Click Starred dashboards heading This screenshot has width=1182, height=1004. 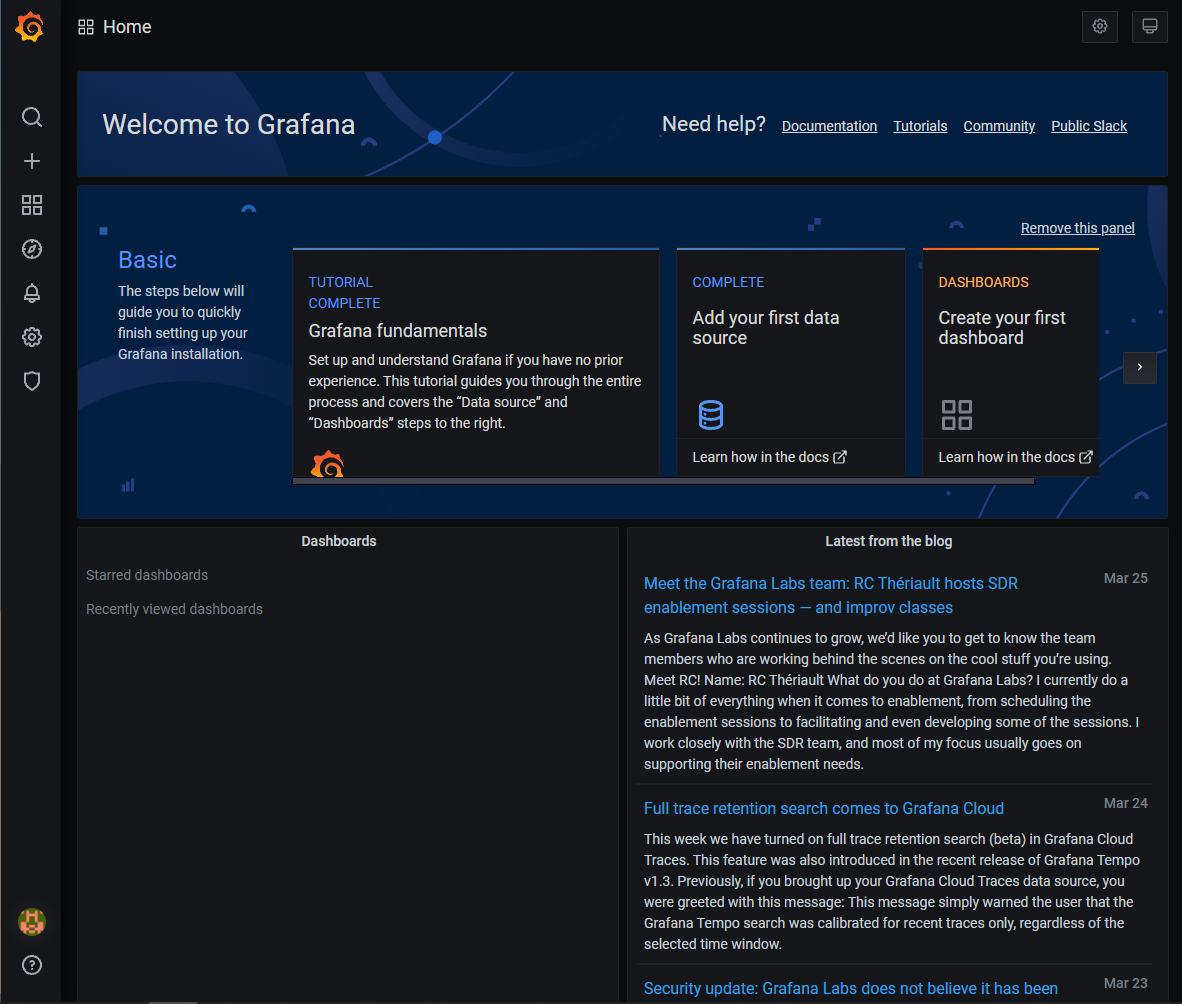click(147, 575)
